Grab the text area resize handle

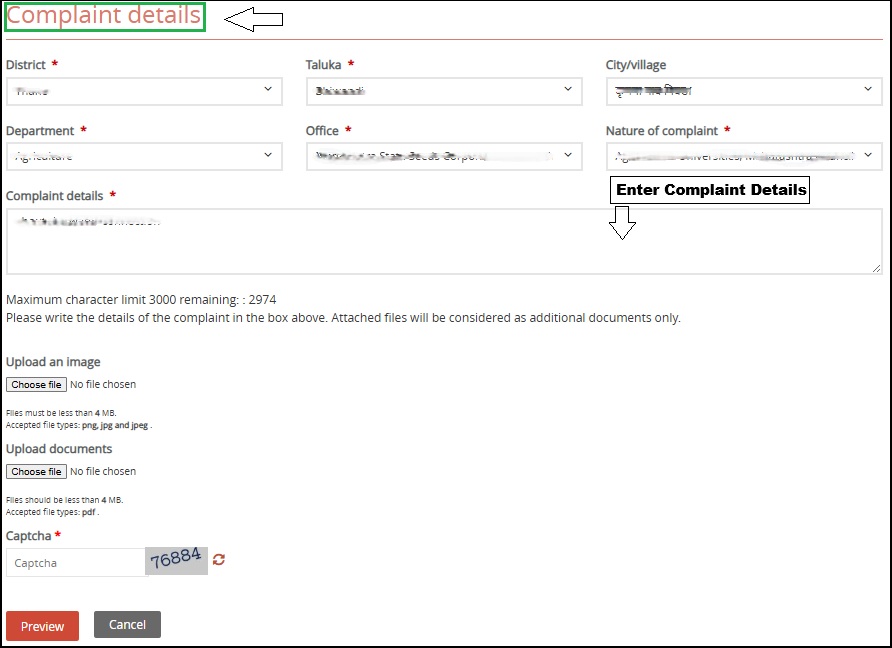point(877,268)
